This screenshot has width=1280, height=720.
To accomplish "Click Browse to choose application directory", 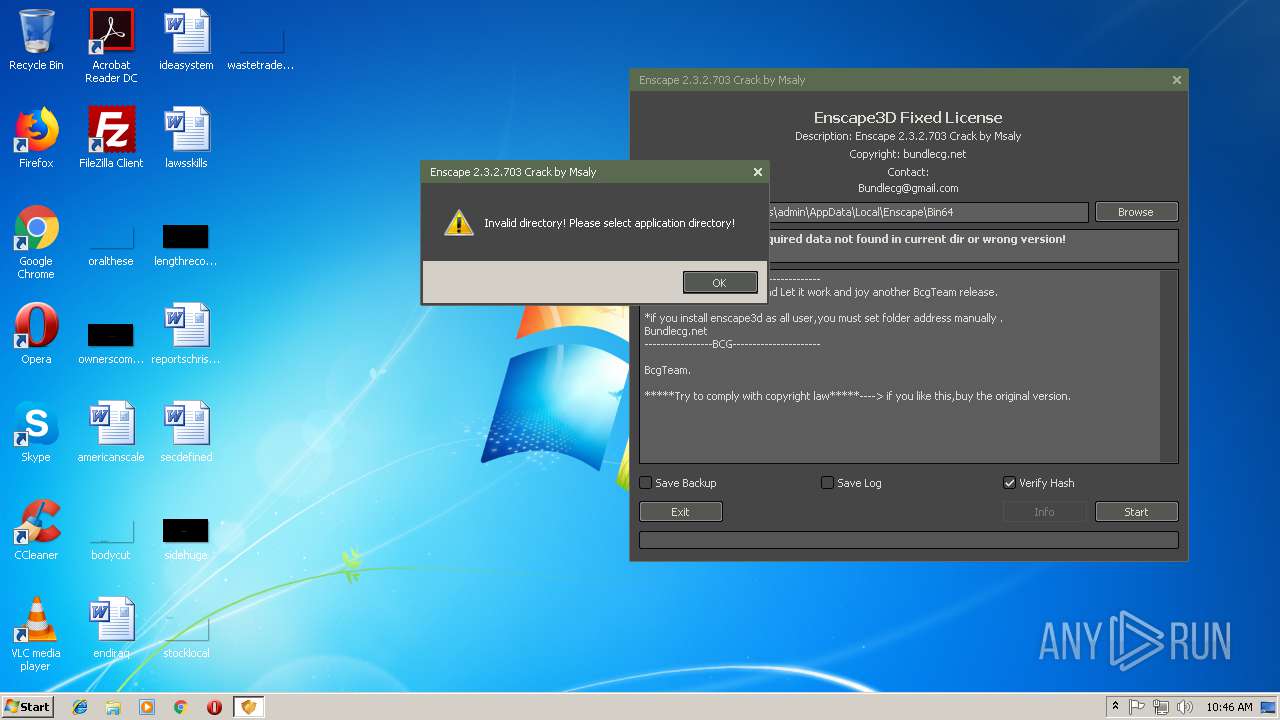I will 1136,212.
